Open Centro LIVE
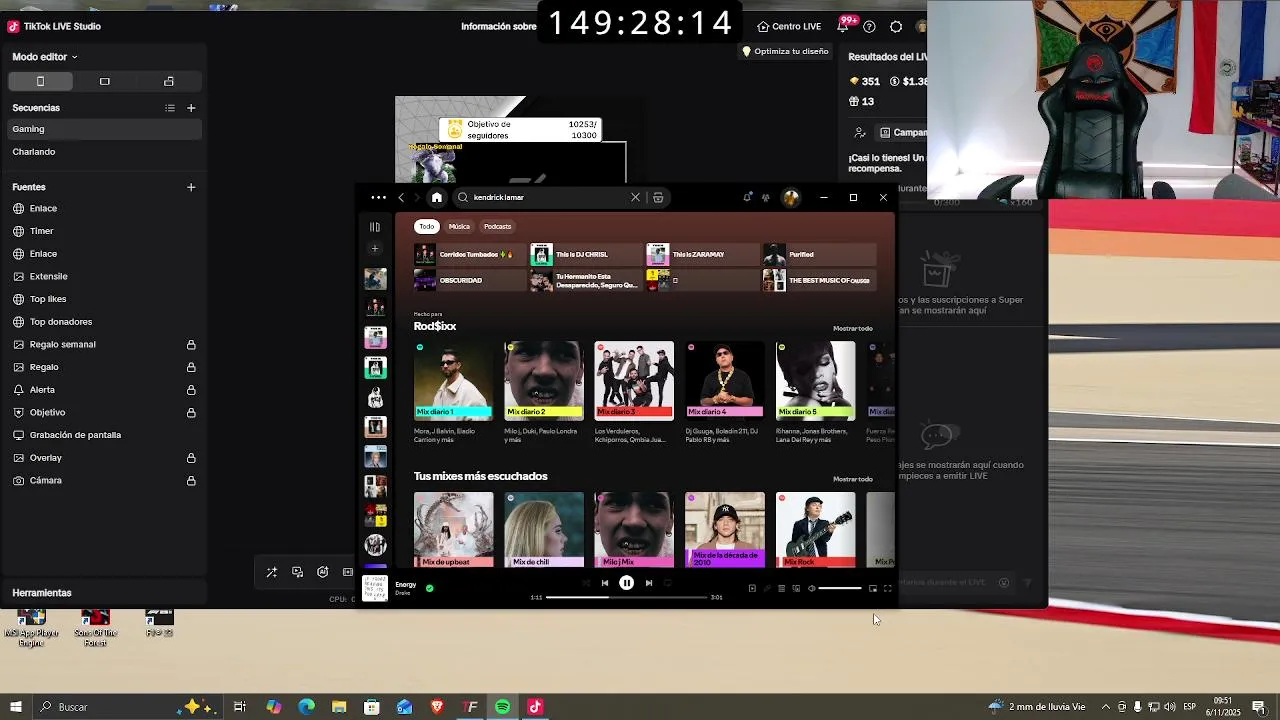The width and height of the screenshot is (1280, 720). 789,27
